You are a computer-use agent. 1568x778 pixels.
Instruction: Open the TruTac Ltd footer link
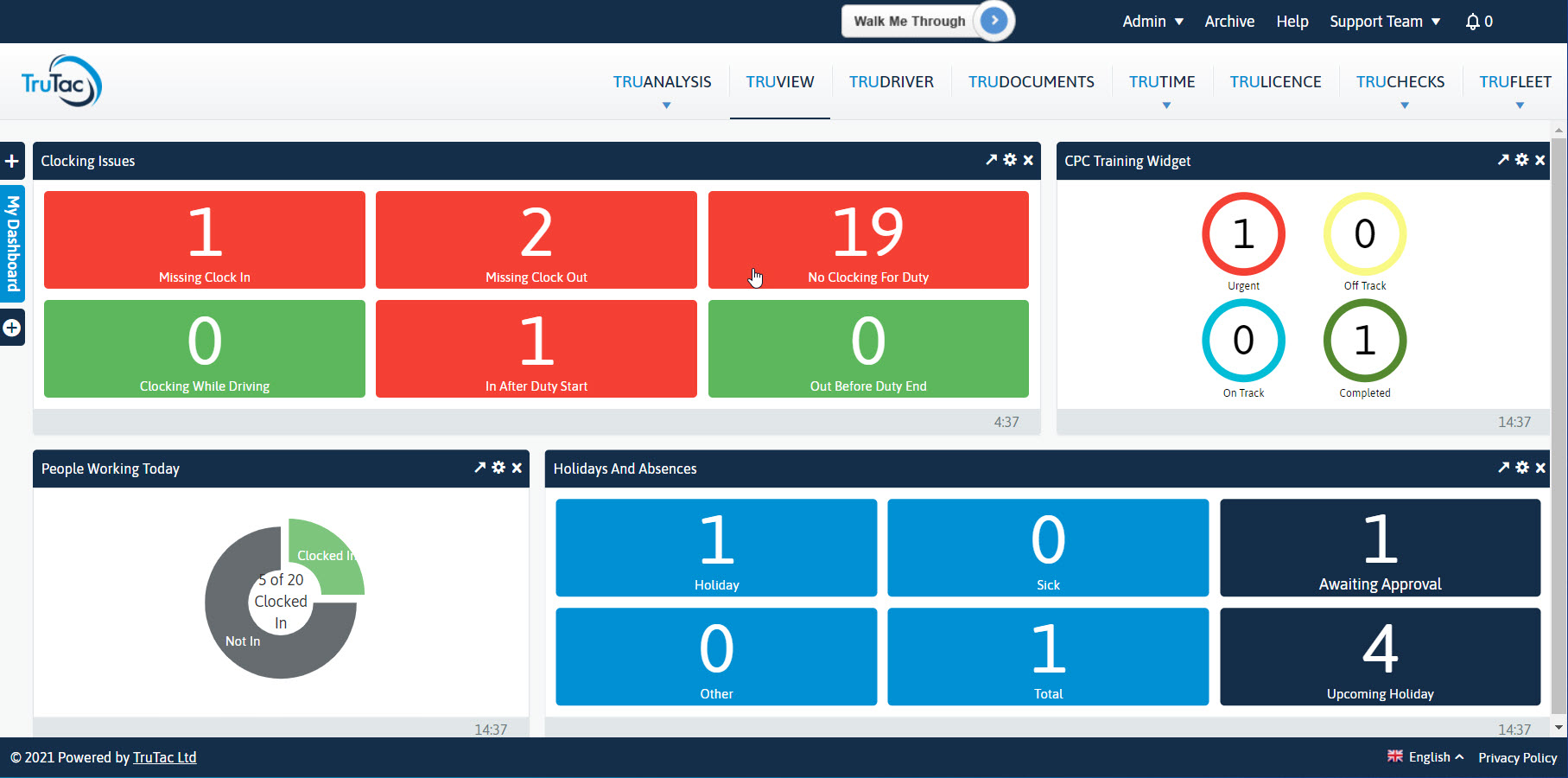tap(164, 757)
